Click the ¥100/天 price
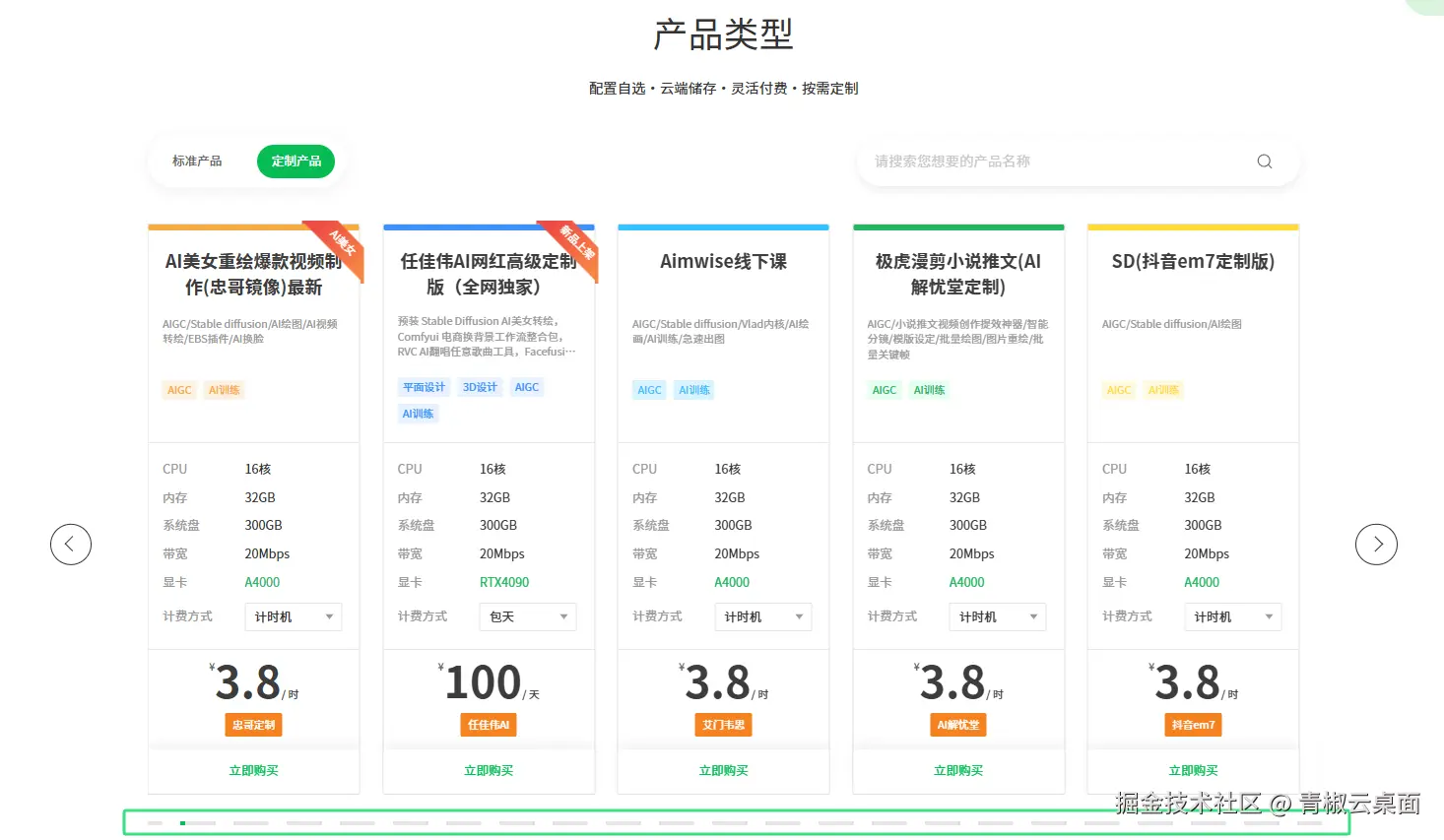The height and width of the screenshot is (840, 1444). pos(490,682)
